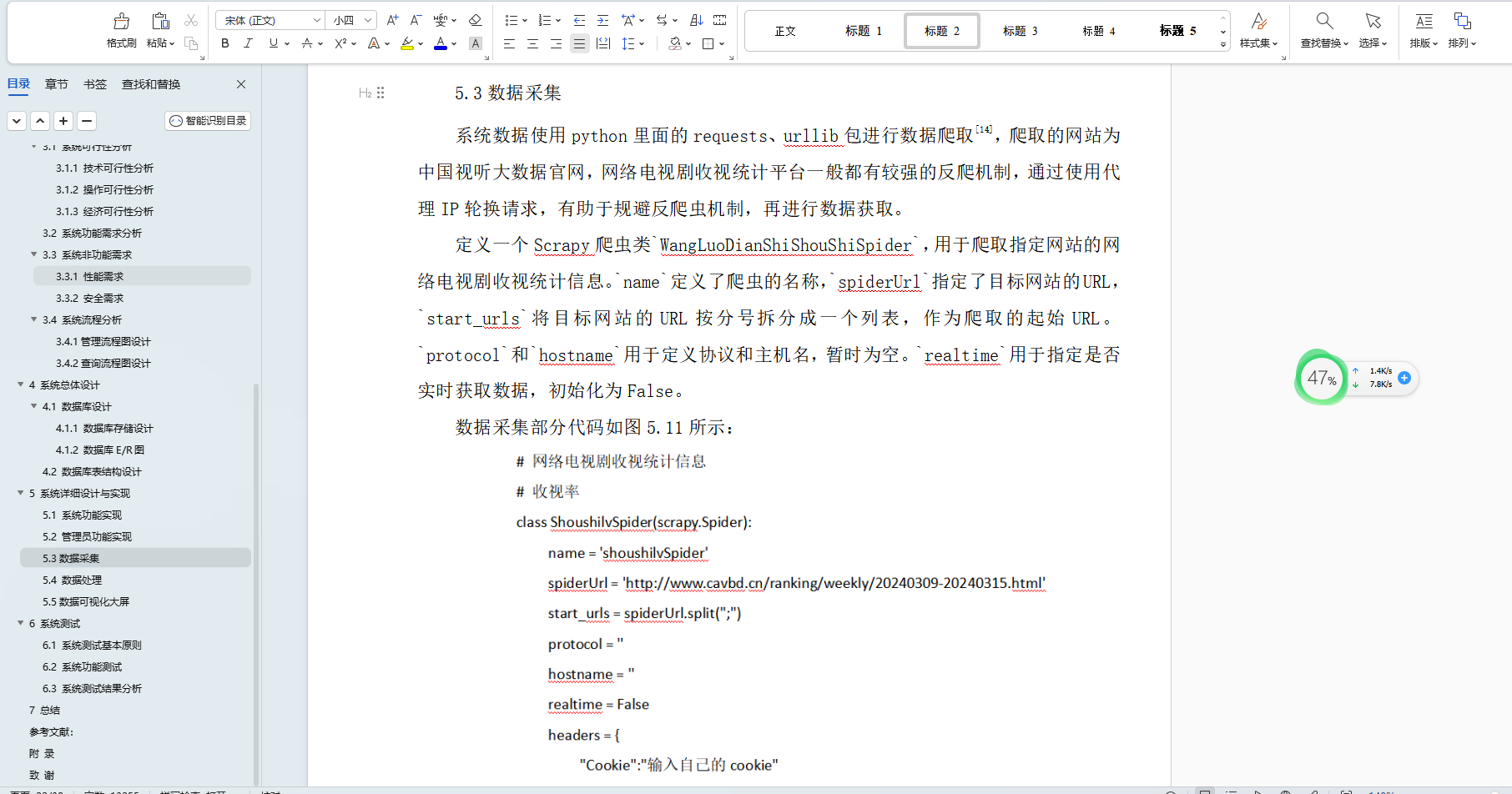Collapse the '5 系统详细设计与实现' tree node
Image resolution: width=1512 pixels, height=794 pixels.
(21, 493)
